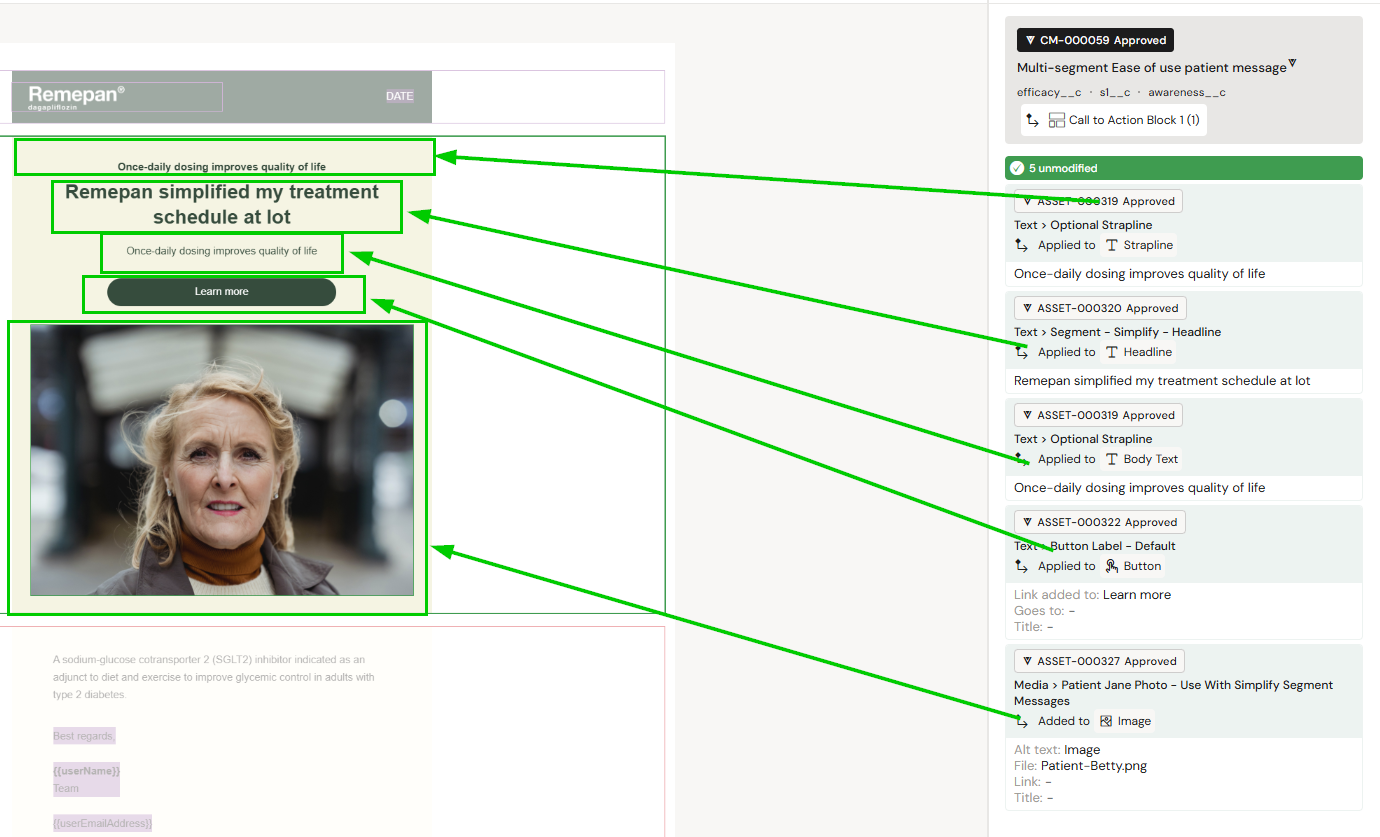Image resolution: width=1380 pixels, height=837 pixels.
Task: Click the picture icon next to Image target
Action: point(1106,721)
